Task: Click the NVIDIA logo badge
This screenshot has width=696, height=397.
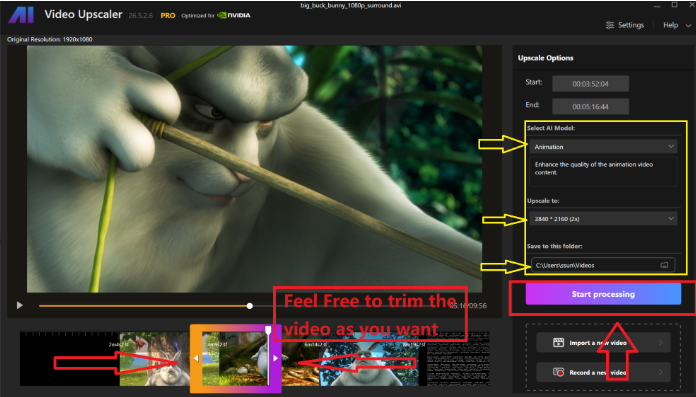Action: click(233, 15)
